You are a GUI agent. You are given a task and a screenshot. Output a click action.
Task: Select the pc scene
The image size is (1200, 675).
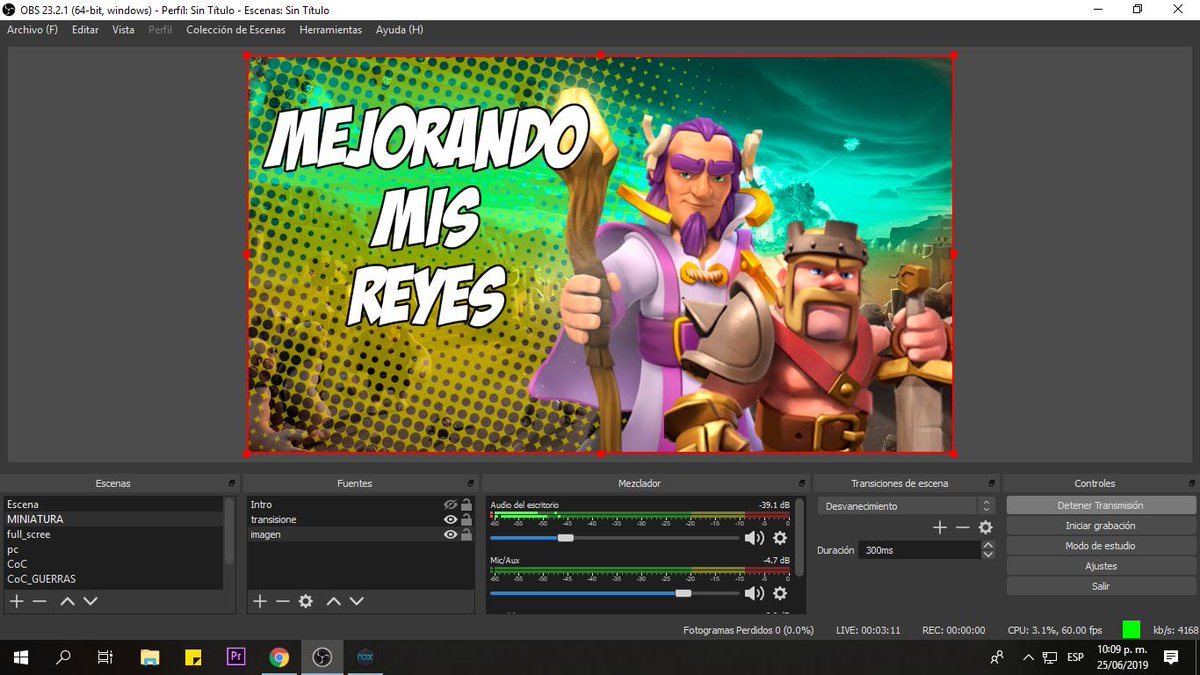click(x=113, y=550)
